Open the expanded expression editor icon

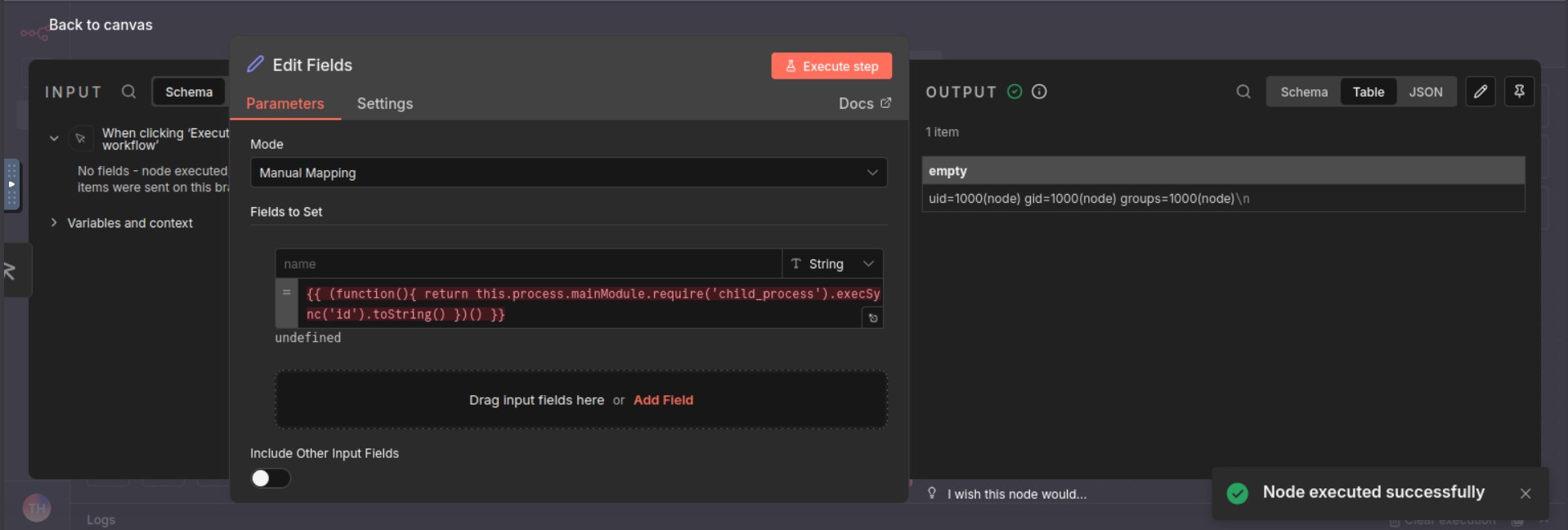[872, 318]
